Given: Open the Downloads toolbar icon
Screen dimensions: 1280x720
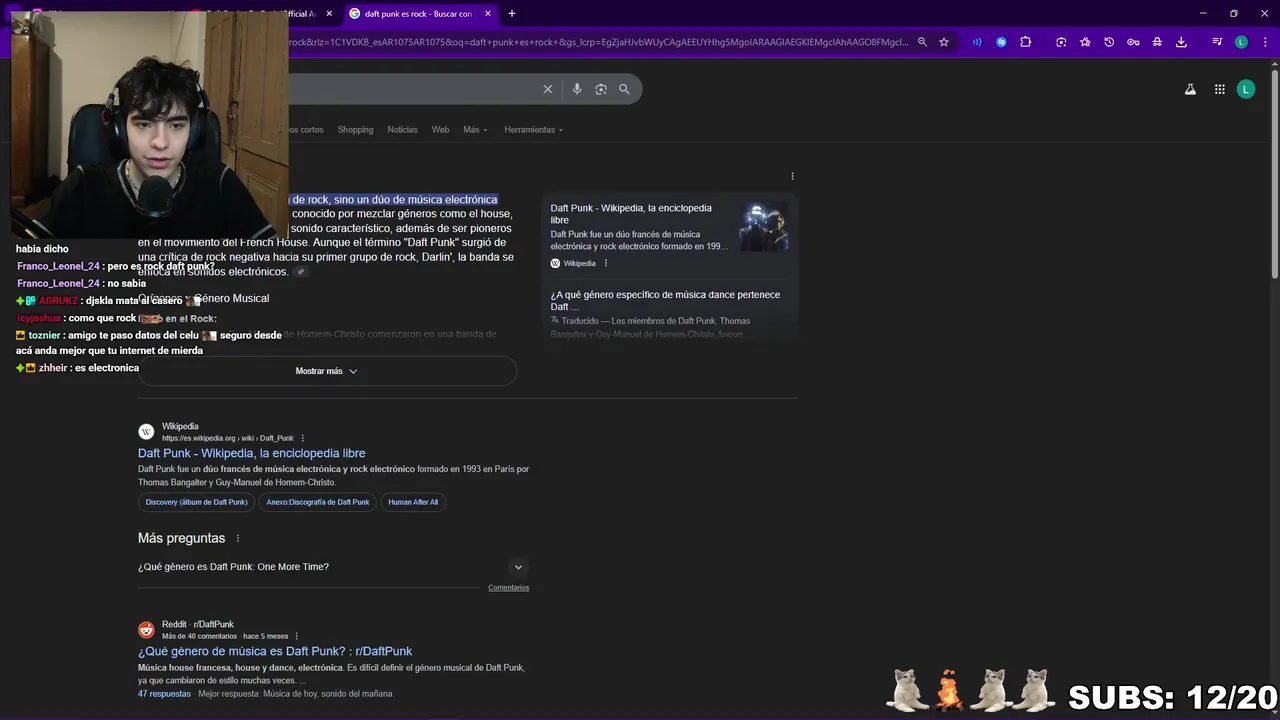Looking at the screenshot, I should tap(1181, 42).
